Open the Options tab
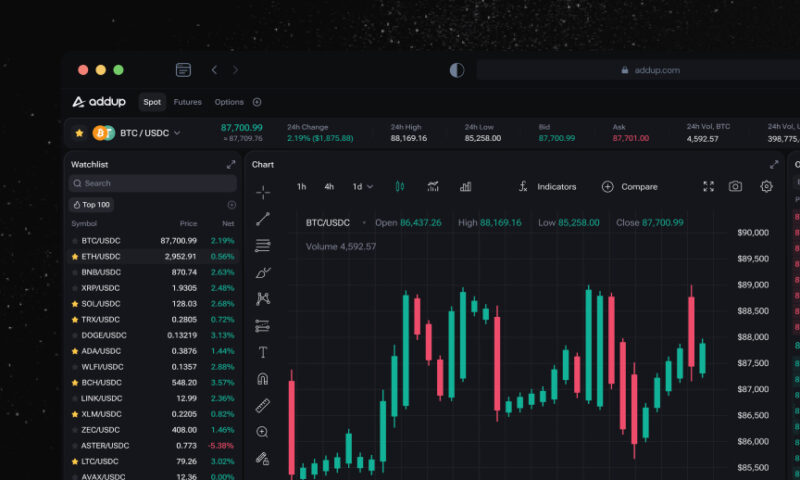Image resolution: width=800 pixels, height=480 pixels. coord(229,102)
